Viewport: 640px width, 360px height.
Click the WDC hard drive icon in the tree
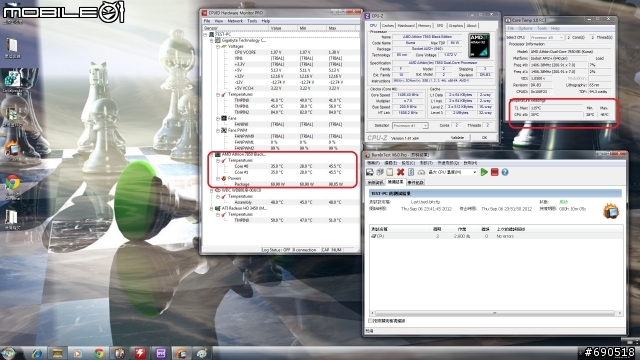tap(218, 190)
